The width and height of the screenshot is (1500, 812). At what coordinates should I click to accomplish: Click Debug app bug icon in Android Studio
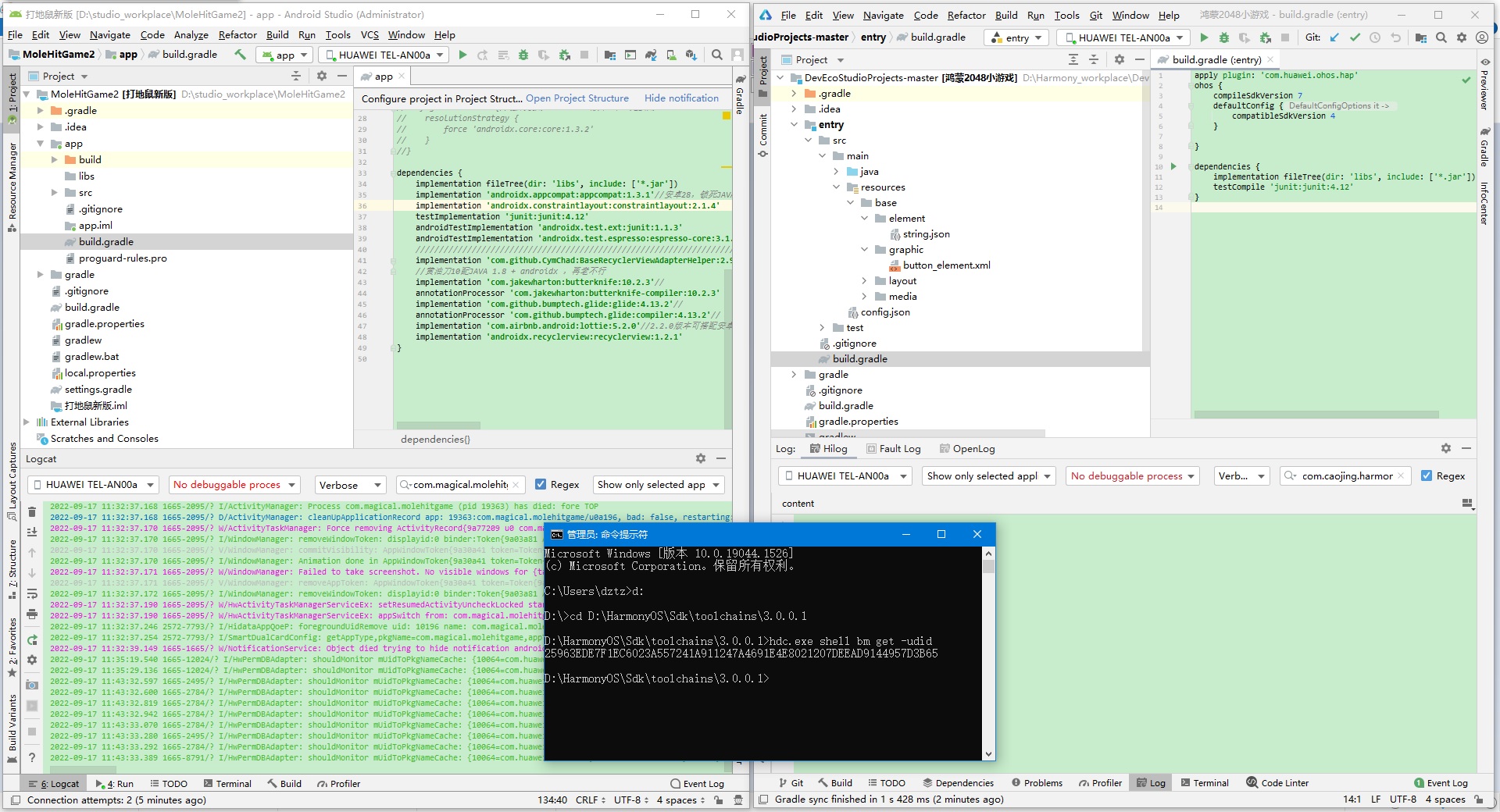523,55
